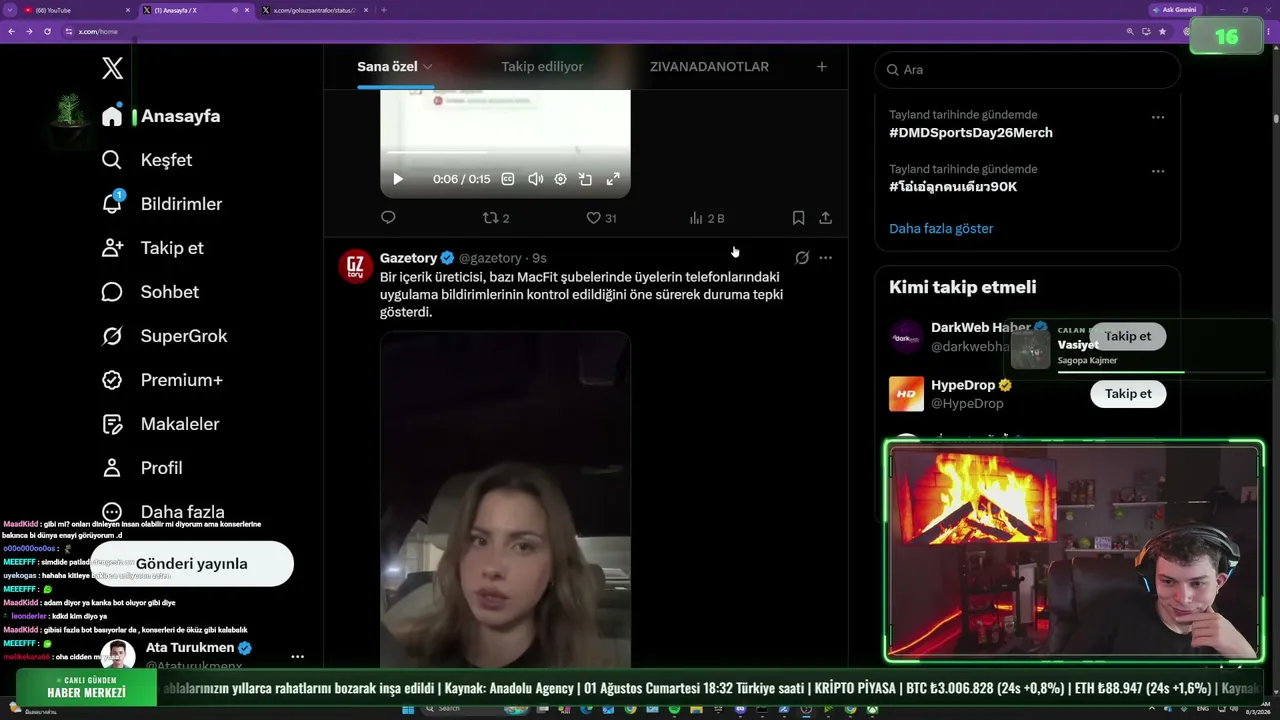Expand video to fullscreen

(x=613, y=179)
